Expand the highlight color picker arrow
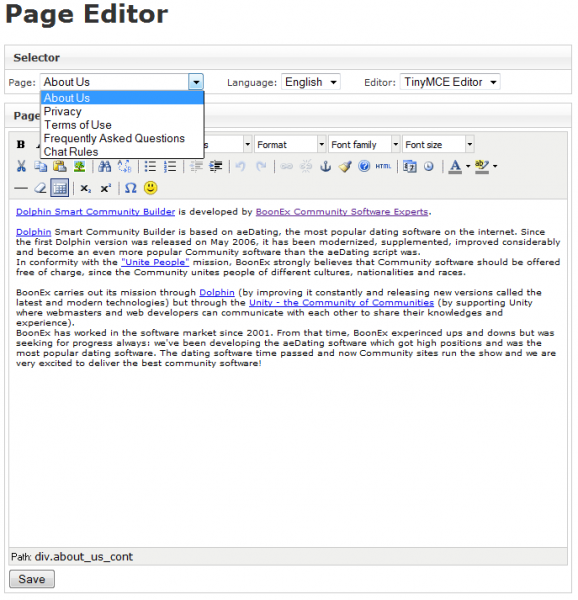The height and width of the screenshot is (600, 578). 495,166
